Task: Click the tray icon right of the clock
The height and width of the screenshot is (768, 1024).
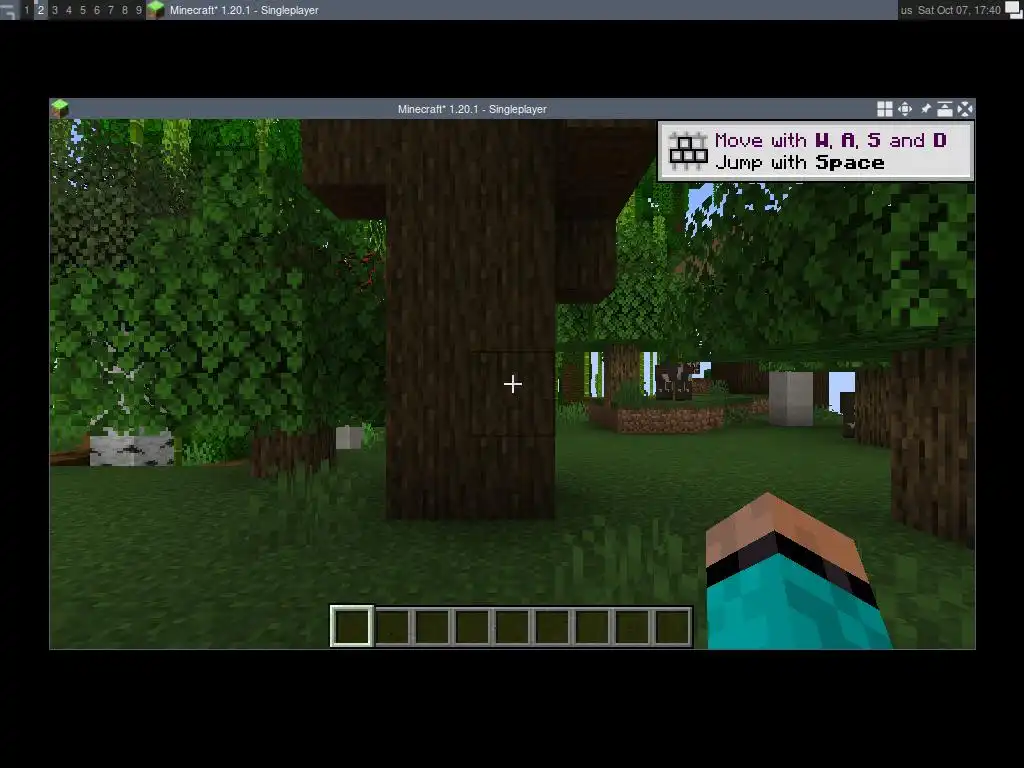Action: (1014, 10)
